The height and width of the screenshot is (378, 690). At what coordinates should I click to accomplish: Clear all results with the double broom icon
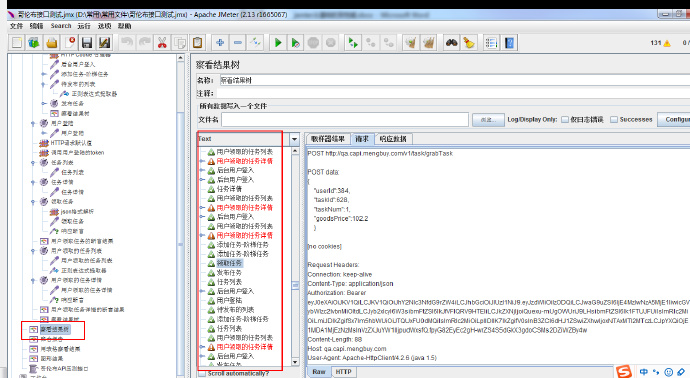429,43
